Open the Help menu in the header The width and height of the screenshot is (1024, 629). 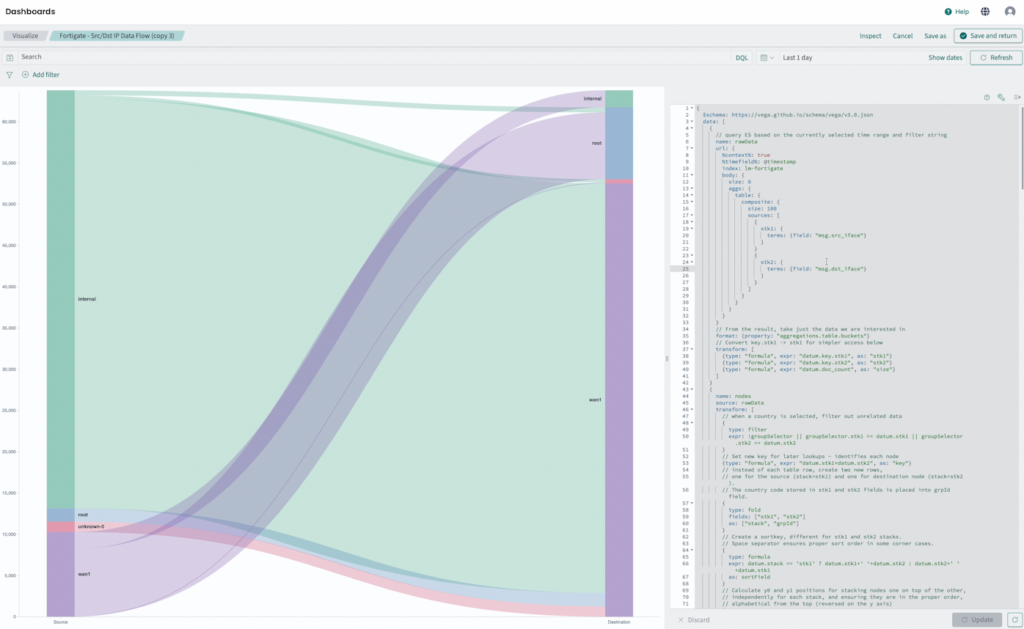pos(956,12)
